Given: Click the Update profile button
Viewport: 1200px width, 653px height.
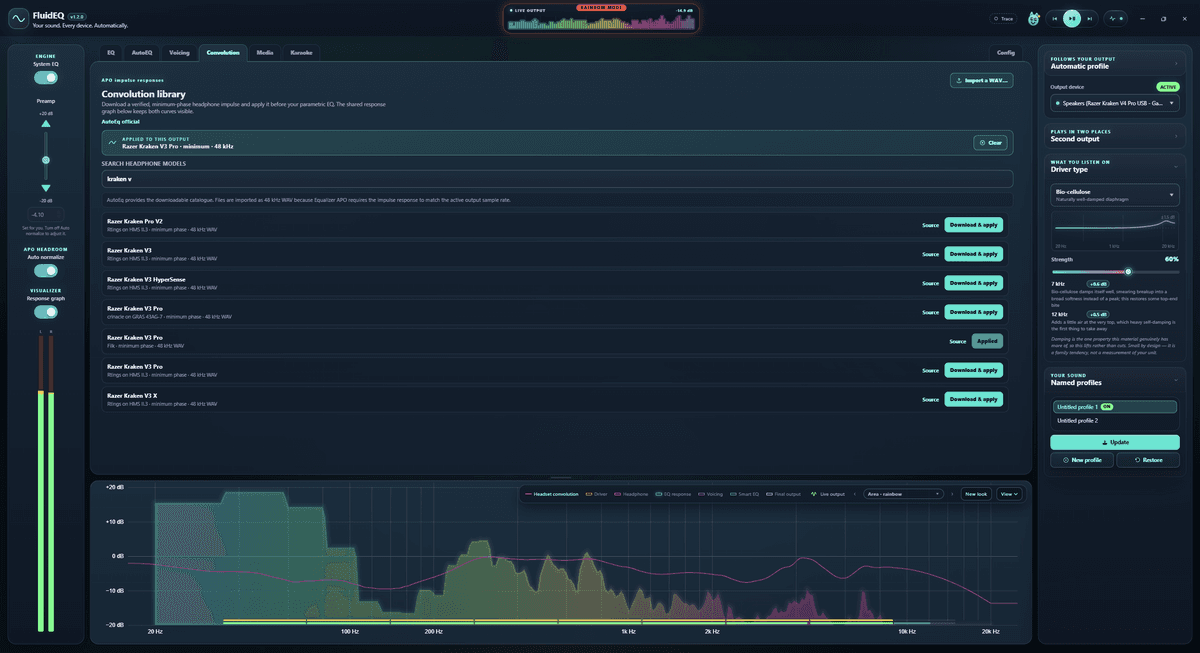Looking at the screenshot, I should pyautogui.click(x=1115, y=442).
